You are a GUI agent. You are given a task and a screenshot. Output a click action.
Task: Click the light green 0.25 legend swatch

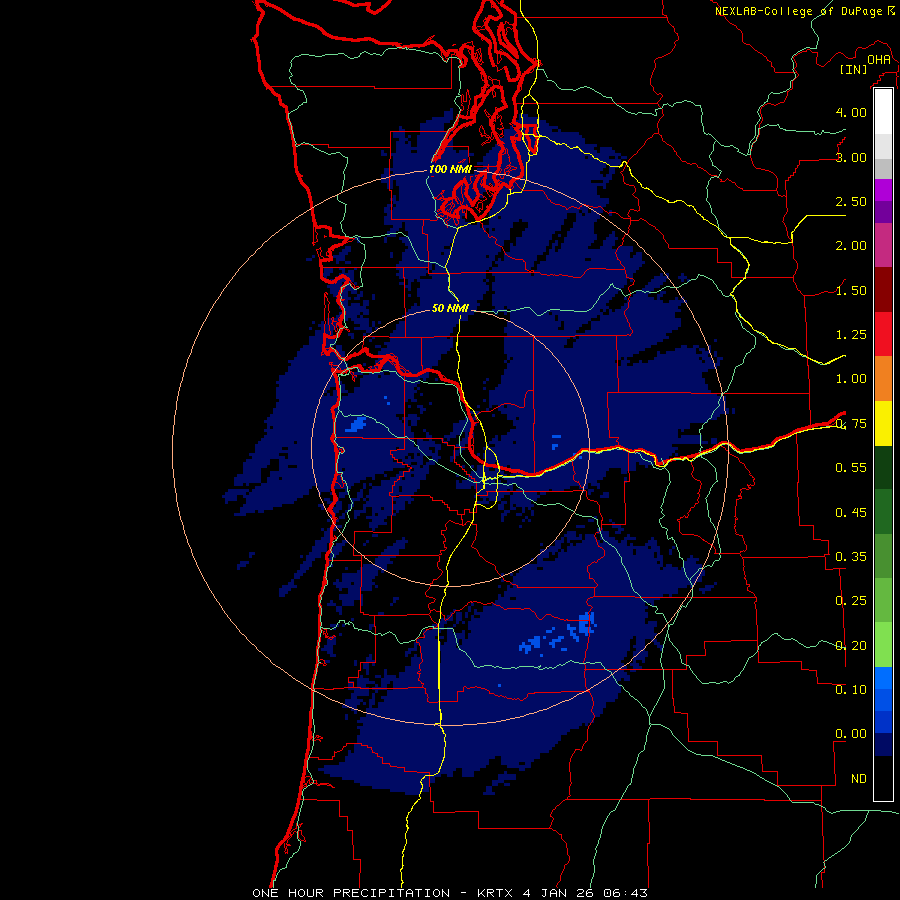tap(883, 600)
